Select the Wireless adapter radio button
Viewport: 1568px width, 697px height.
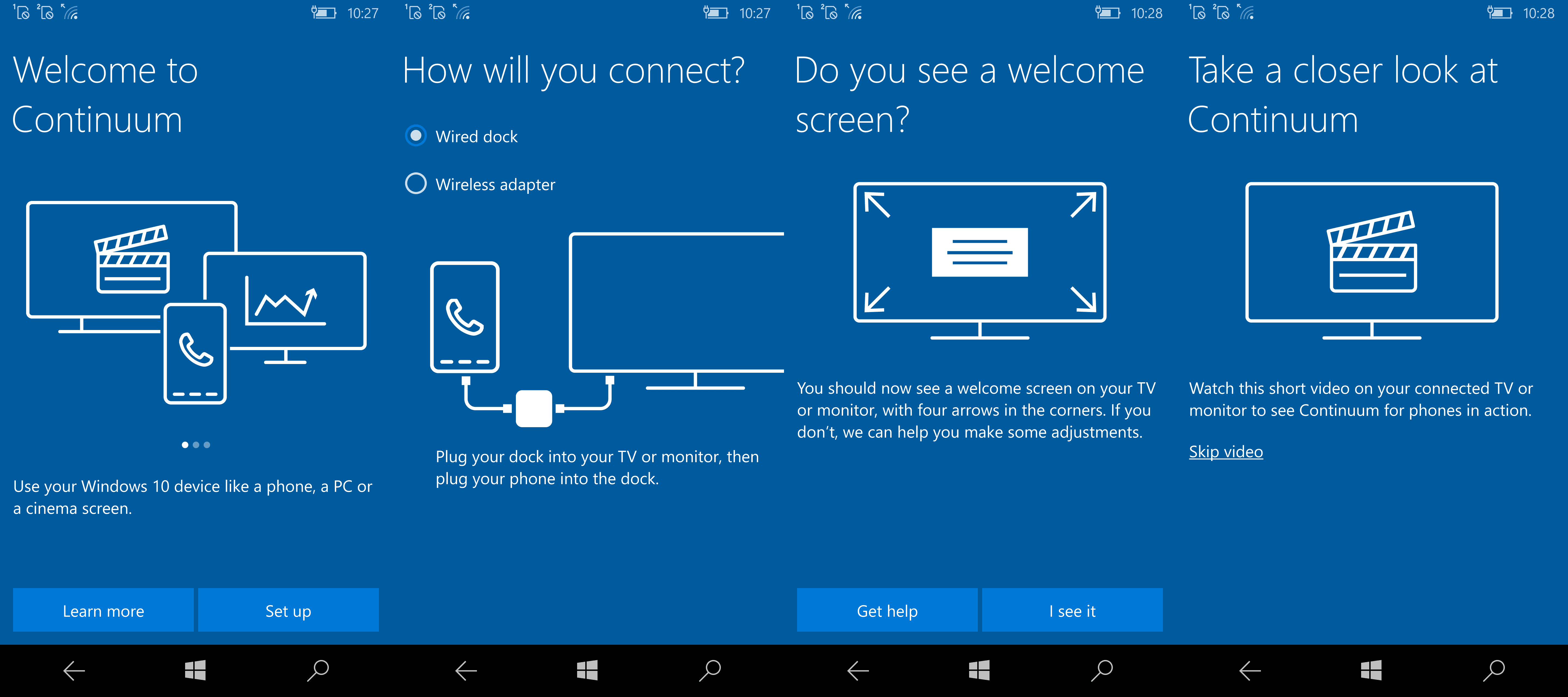point(416,183)
